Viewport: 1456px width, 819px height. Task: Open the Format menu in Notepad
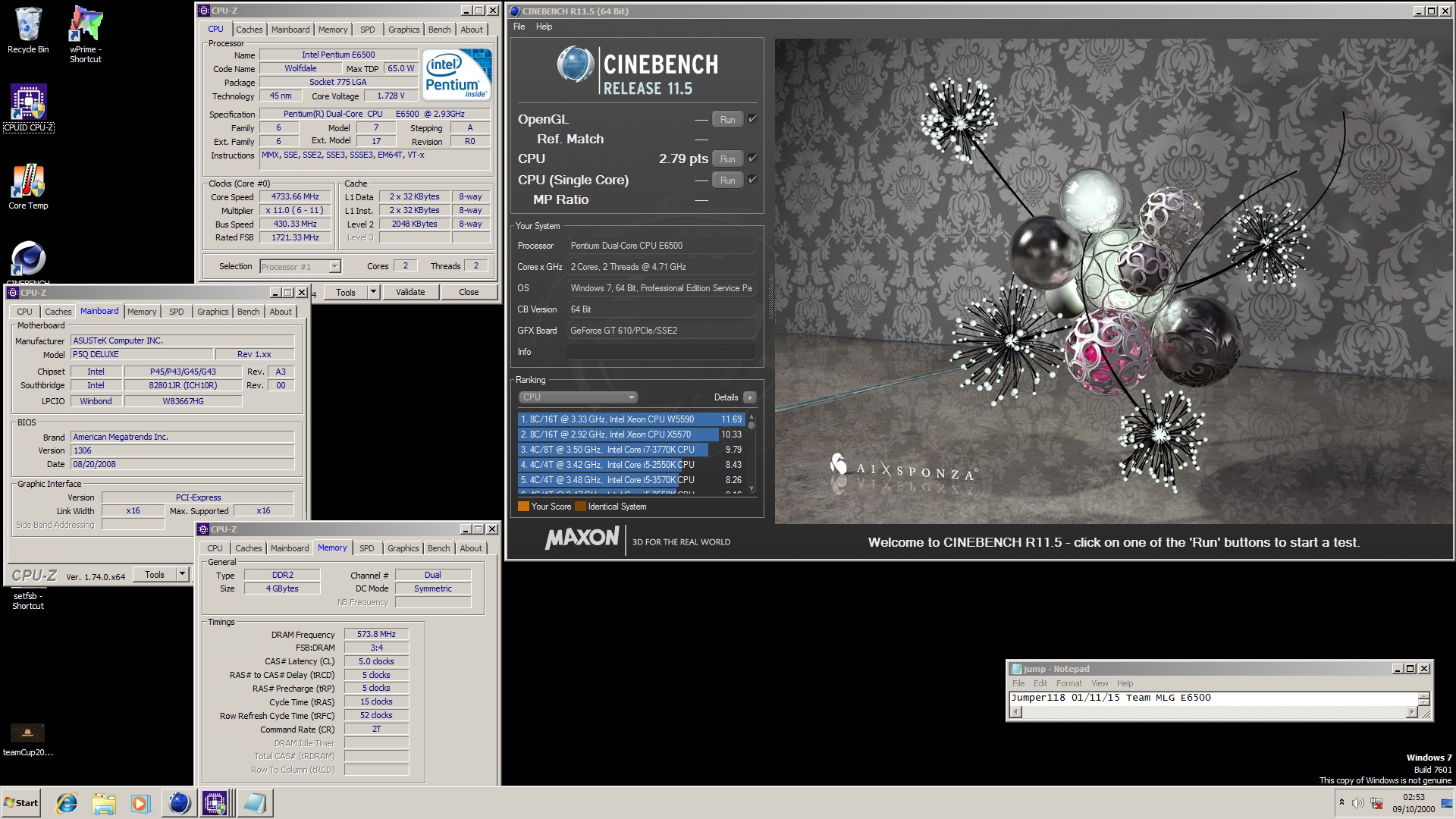[1069, 683]
